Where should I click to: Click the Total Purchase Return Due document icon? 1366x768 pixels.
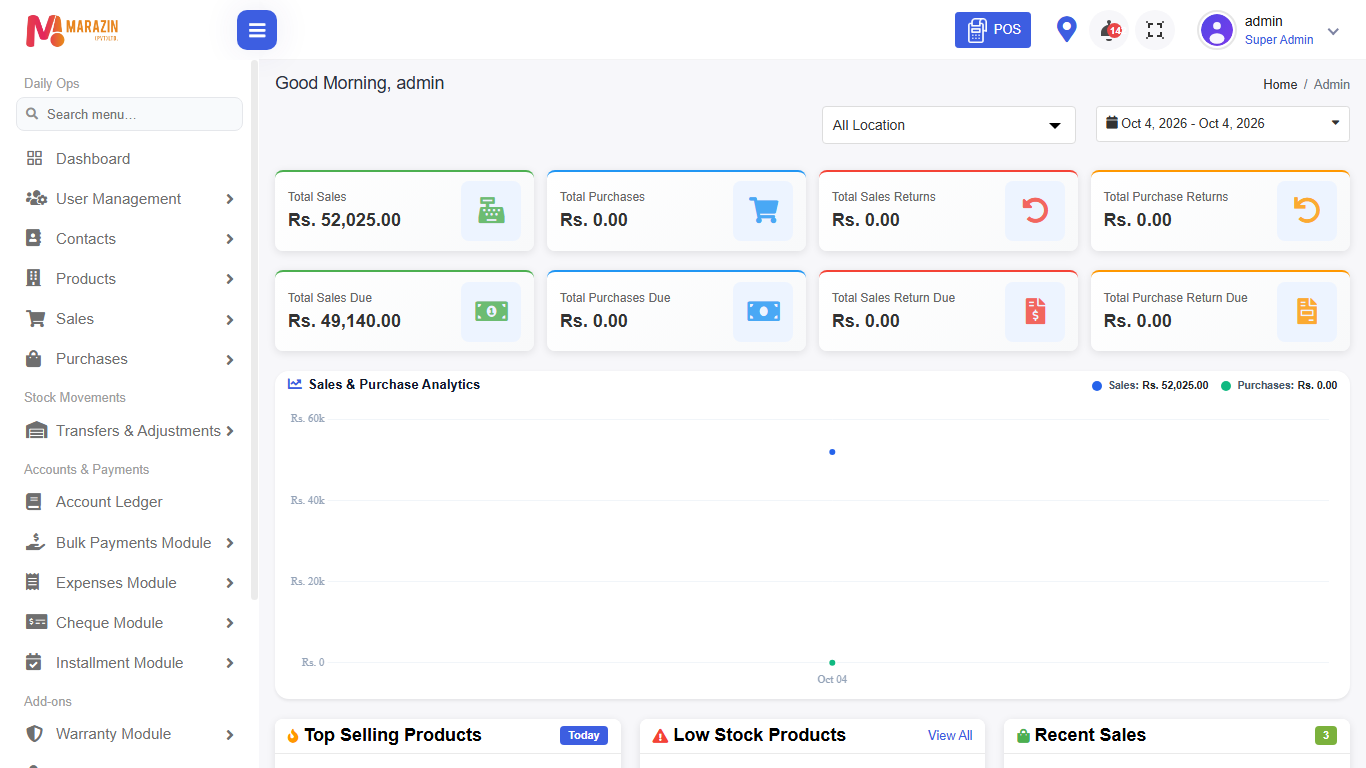[x=1307, y=312]
